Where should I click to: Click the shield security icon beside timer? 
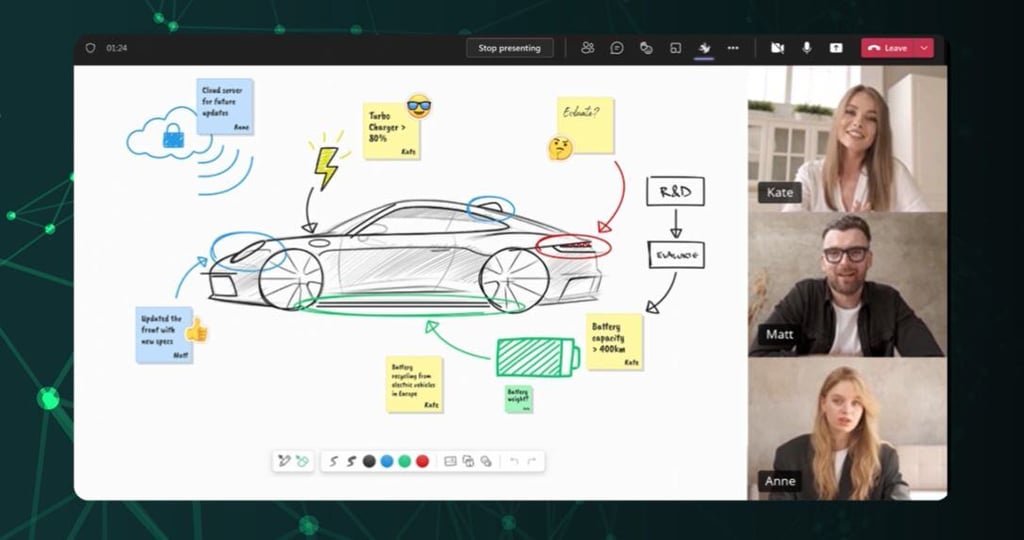(x=91, y=48)
